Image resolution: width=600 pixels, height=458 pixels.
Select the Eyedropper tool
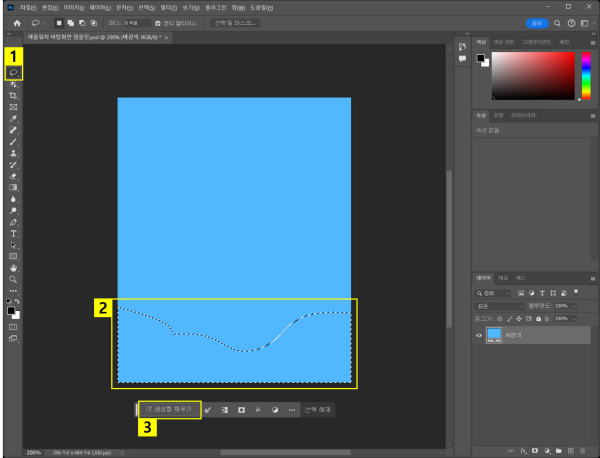point(13,119)
